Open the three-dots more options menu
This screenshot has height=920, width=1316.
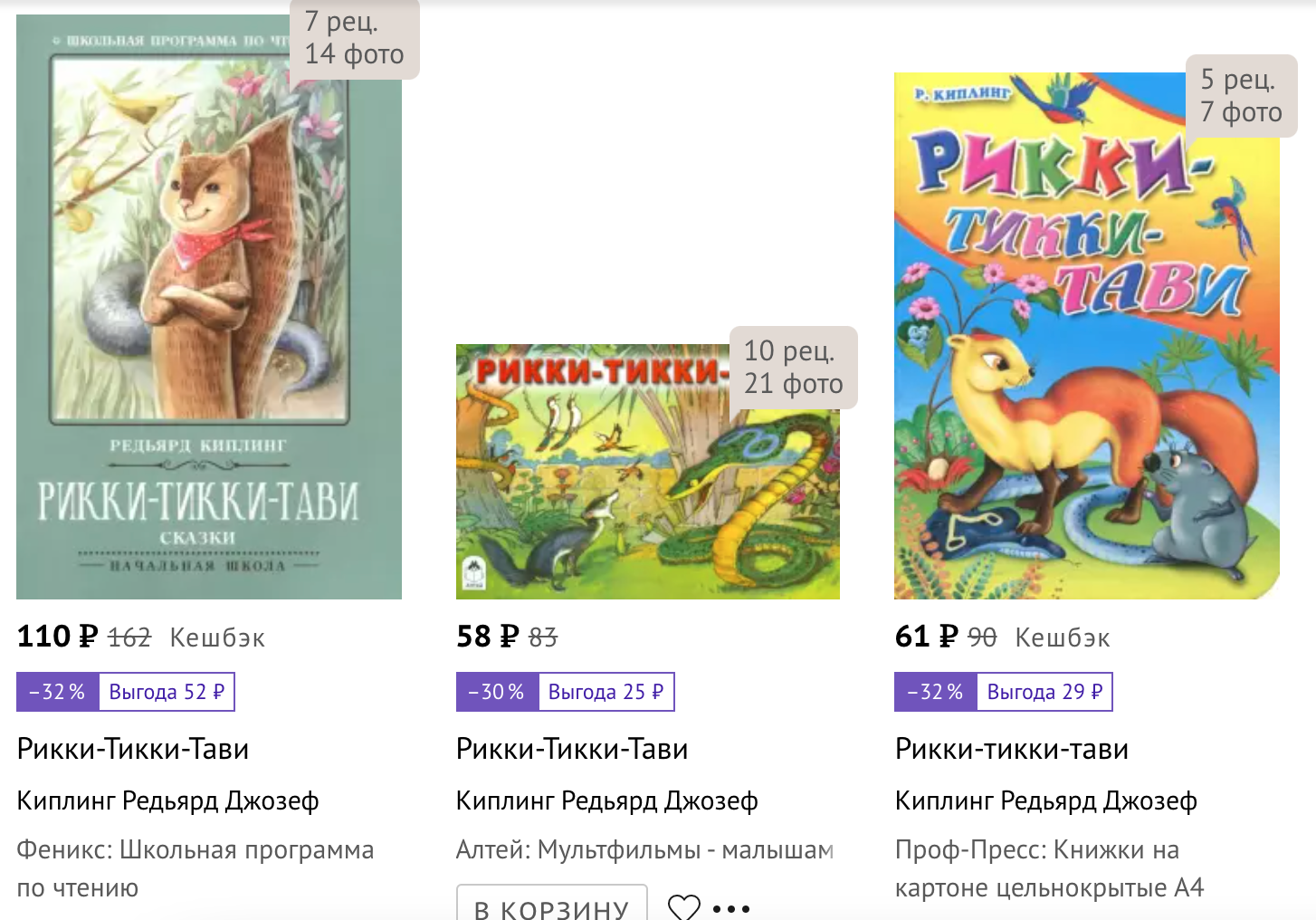[x=731, y=907]
